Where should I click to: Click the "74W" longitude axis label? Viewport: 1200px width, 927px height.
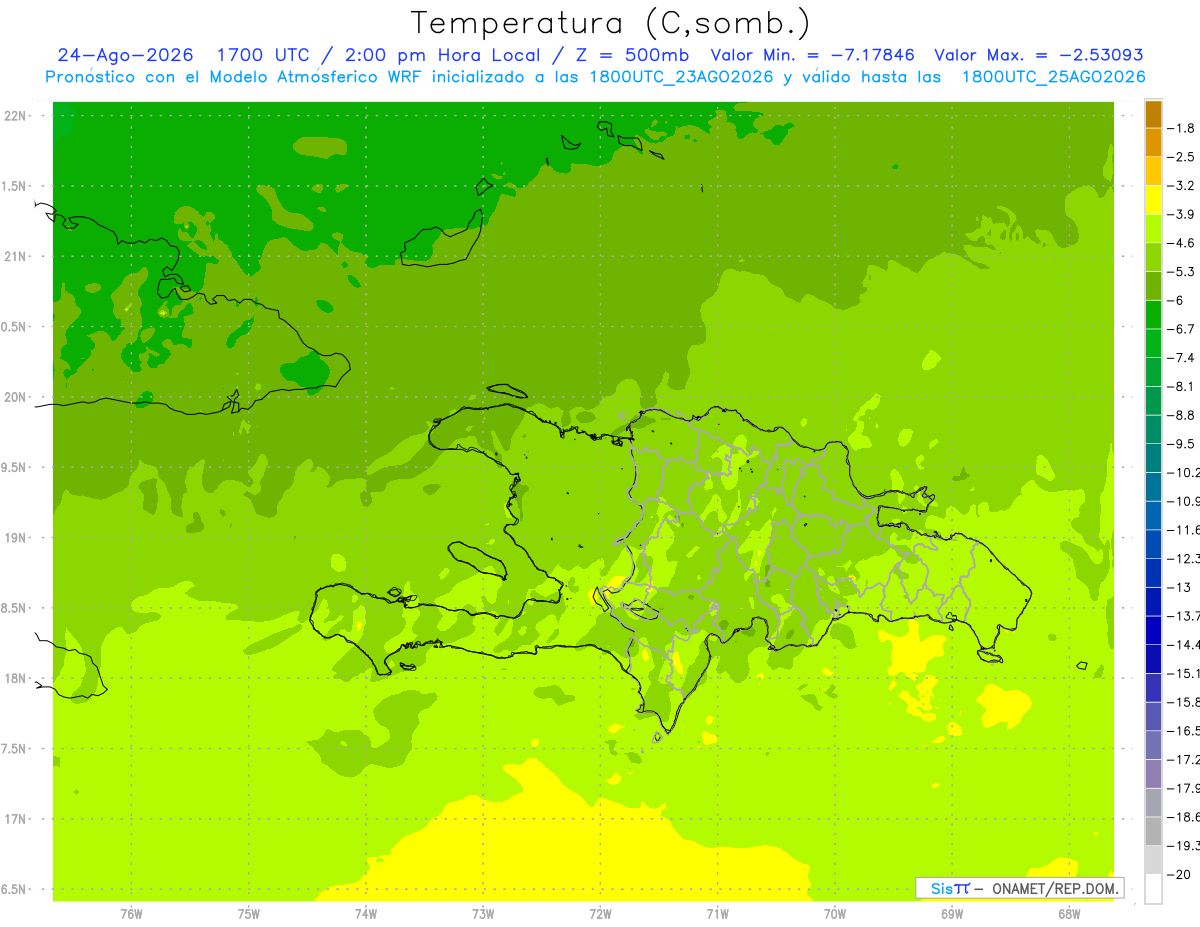click(366, 914)
